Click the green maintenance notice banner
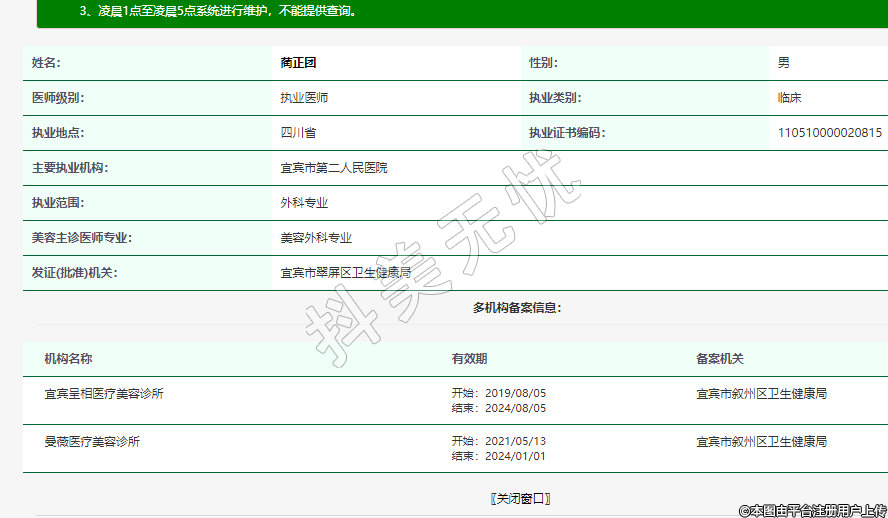888x518 pixels. 460,12
